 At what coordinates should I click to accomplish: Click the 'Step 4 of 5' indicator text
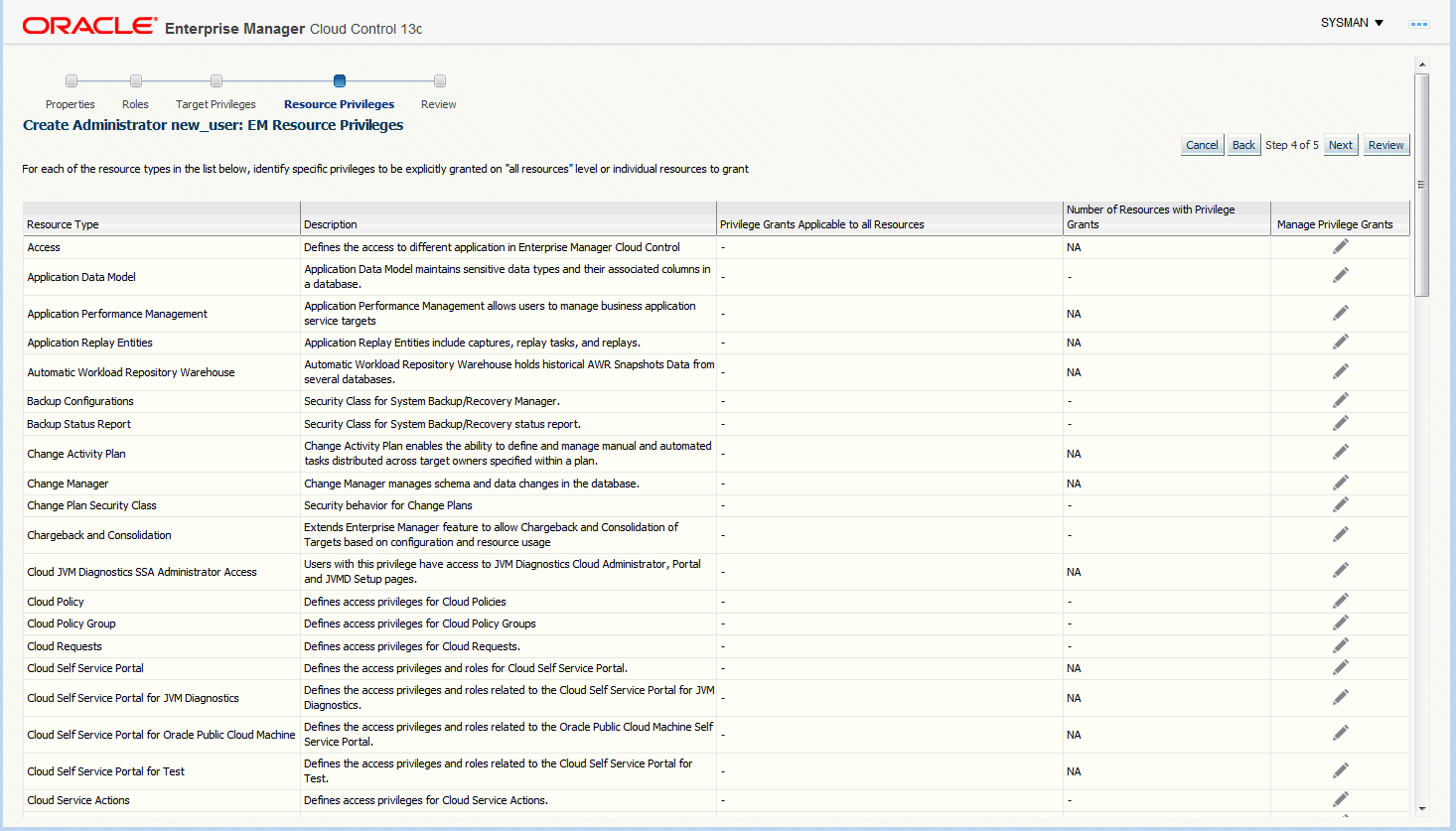click(x=1292, y=145)
